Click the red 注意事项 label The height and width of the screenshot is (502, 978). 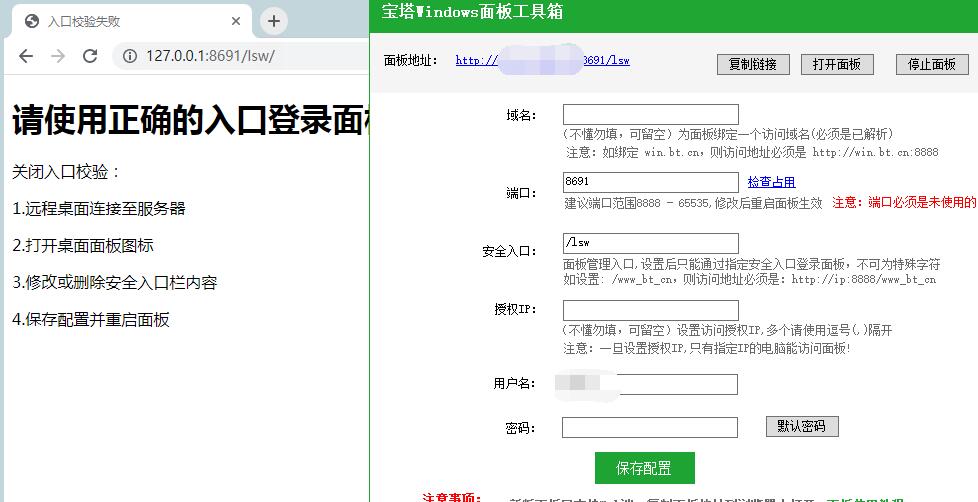[452, 497]
